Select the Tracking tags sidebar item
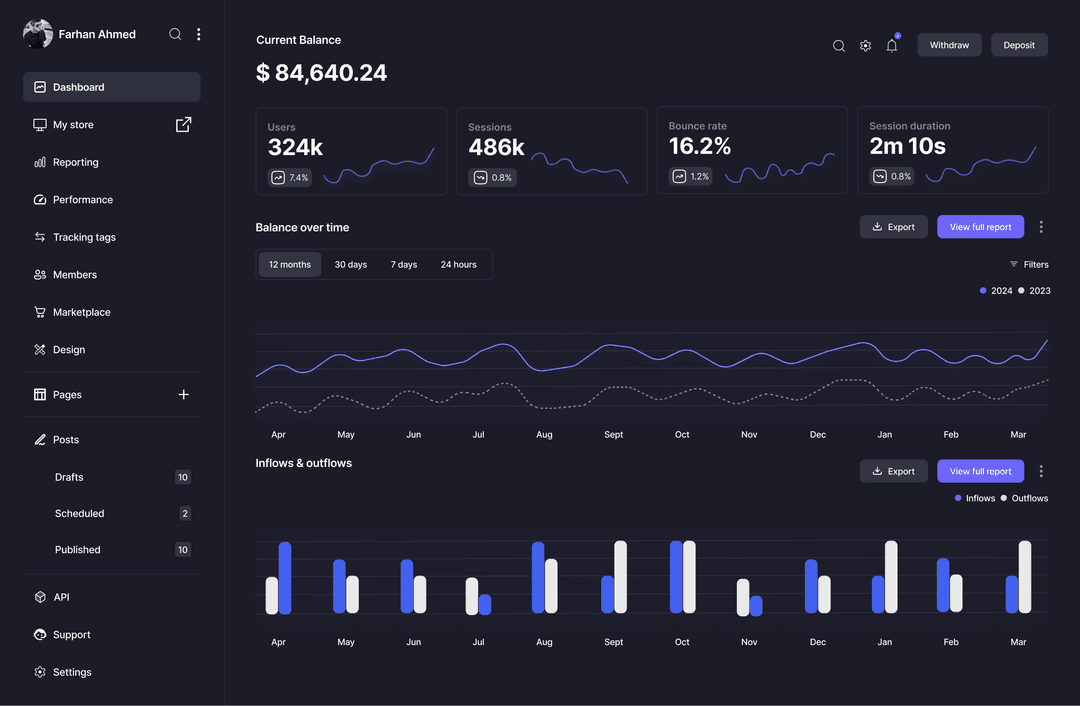Viewport: 1080px width, 706px height. pos(88,237)
